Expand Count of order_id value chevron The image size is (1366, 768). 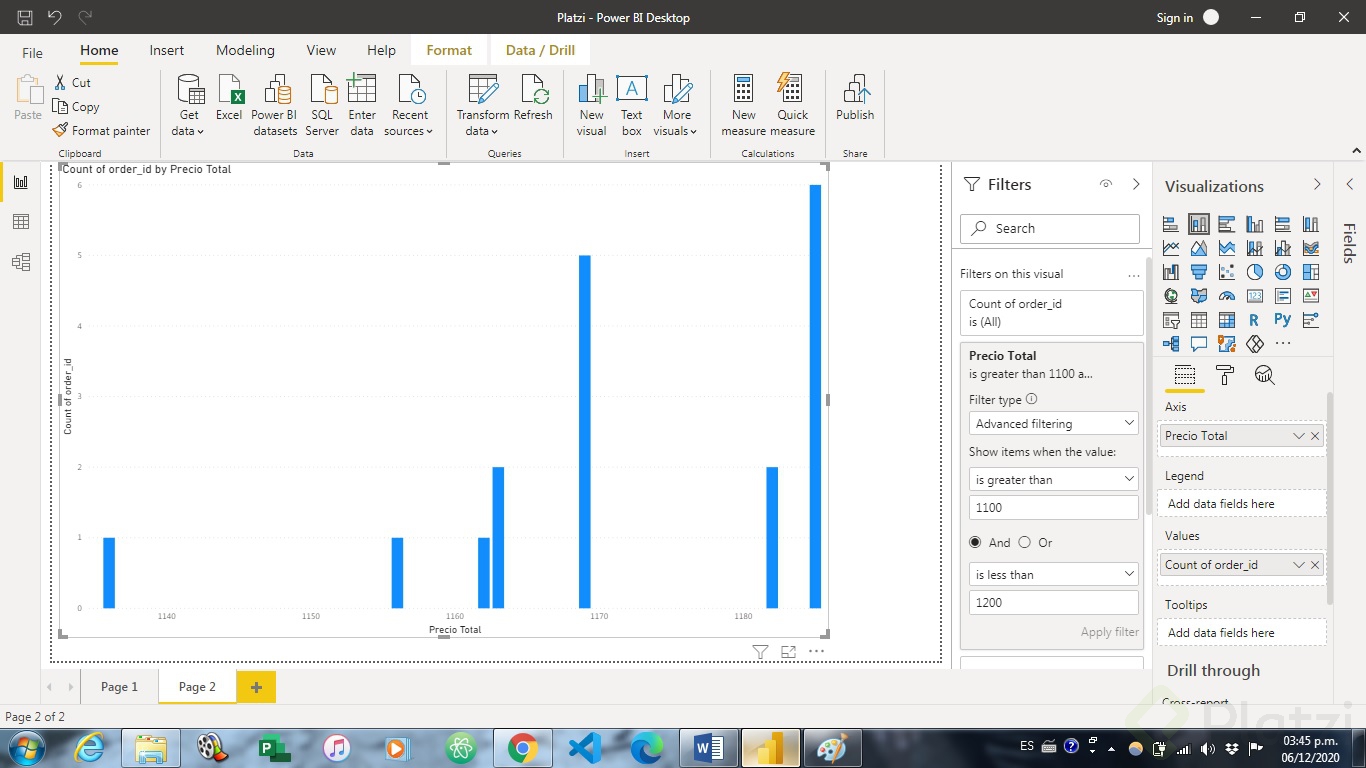1298,565
